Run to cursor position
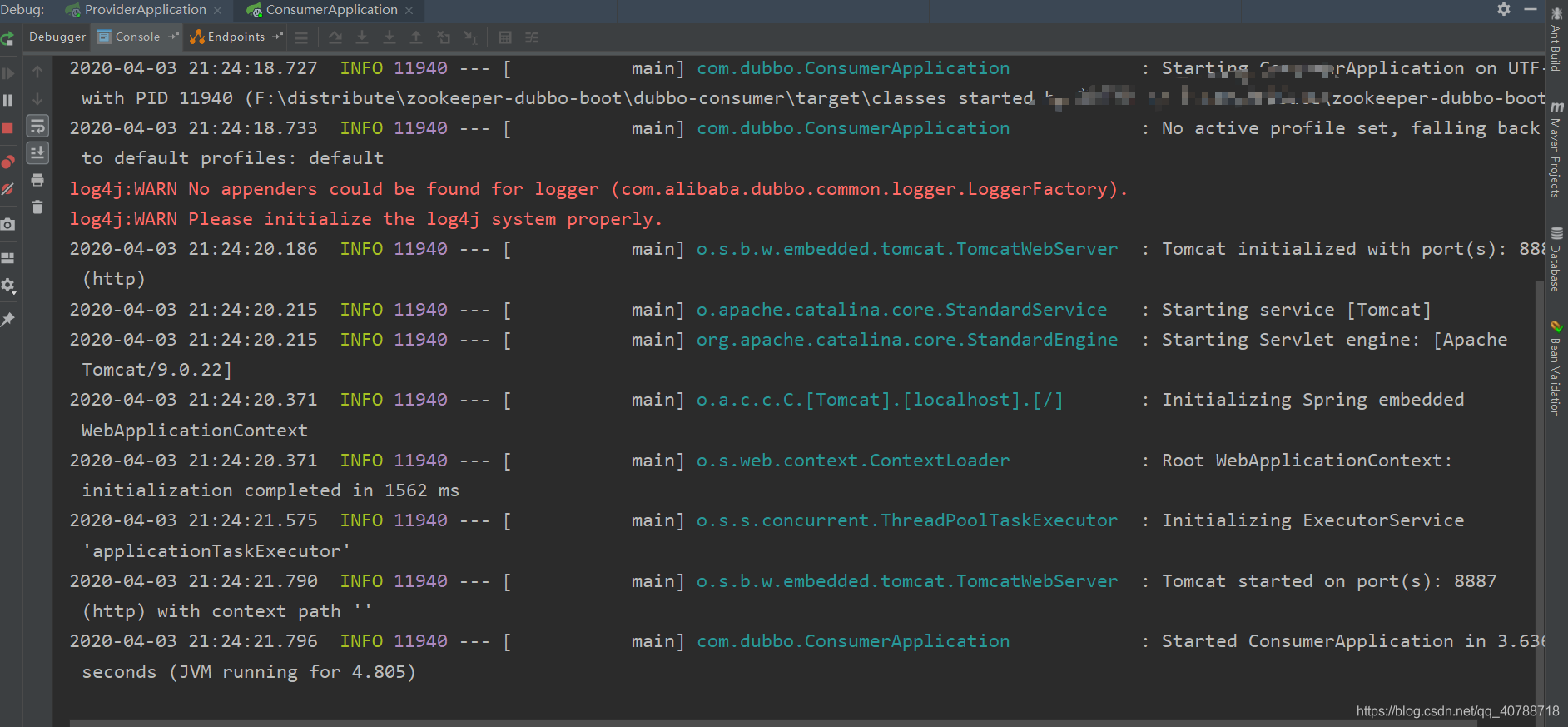 (x=471, y=37)
